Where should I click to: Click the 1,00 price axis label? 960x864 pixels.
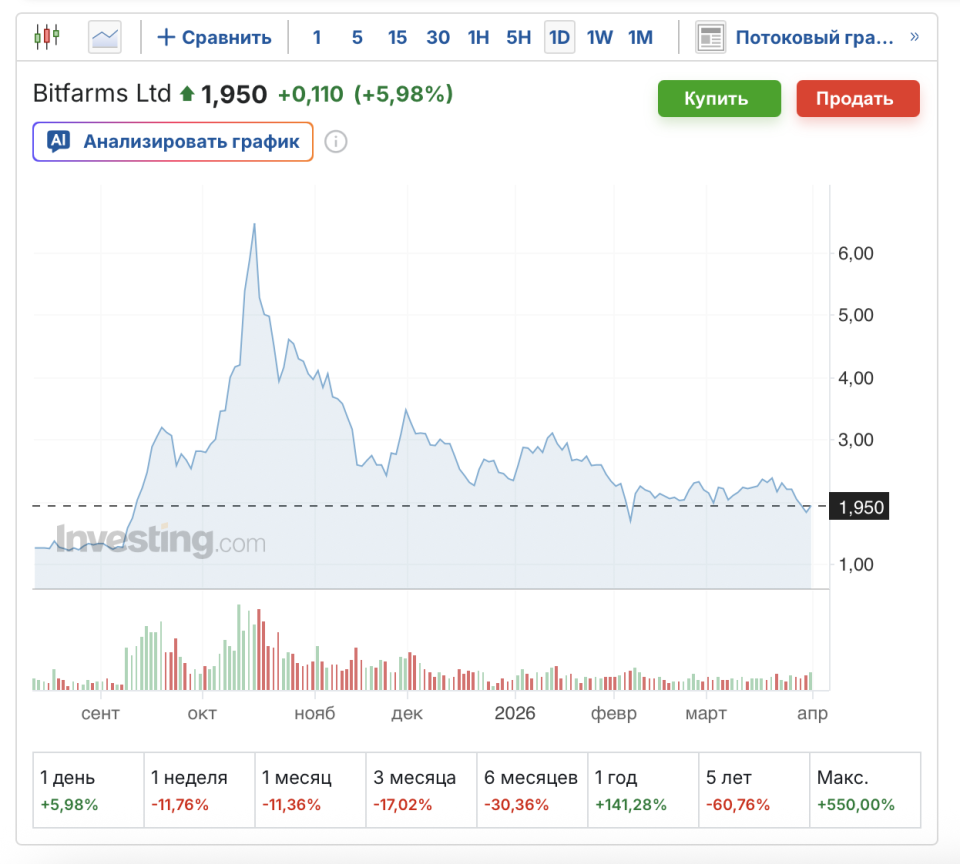(x=855, y=564)
